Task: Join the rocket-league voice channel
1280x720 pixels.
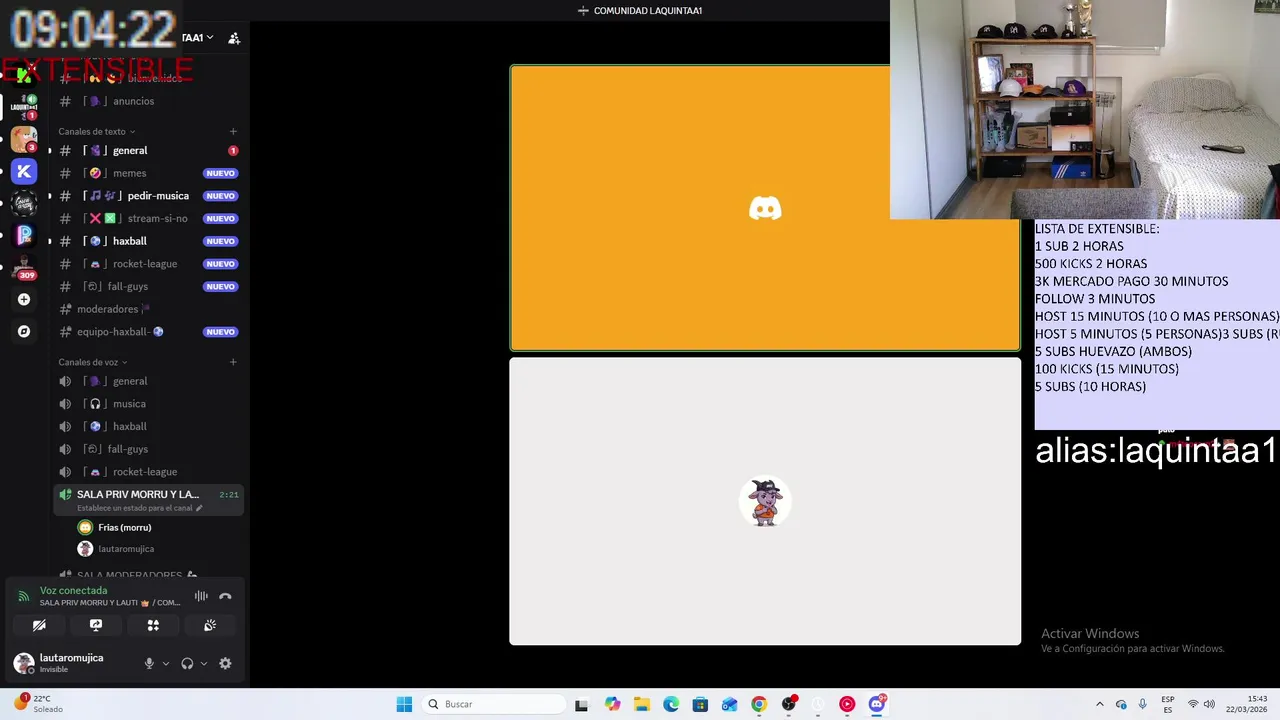Action: tap(148, 472)
